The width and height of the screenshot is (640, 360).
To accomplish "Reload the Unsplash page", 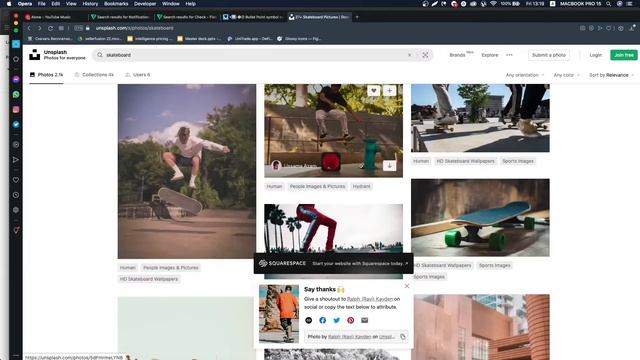I will (50, 28).
